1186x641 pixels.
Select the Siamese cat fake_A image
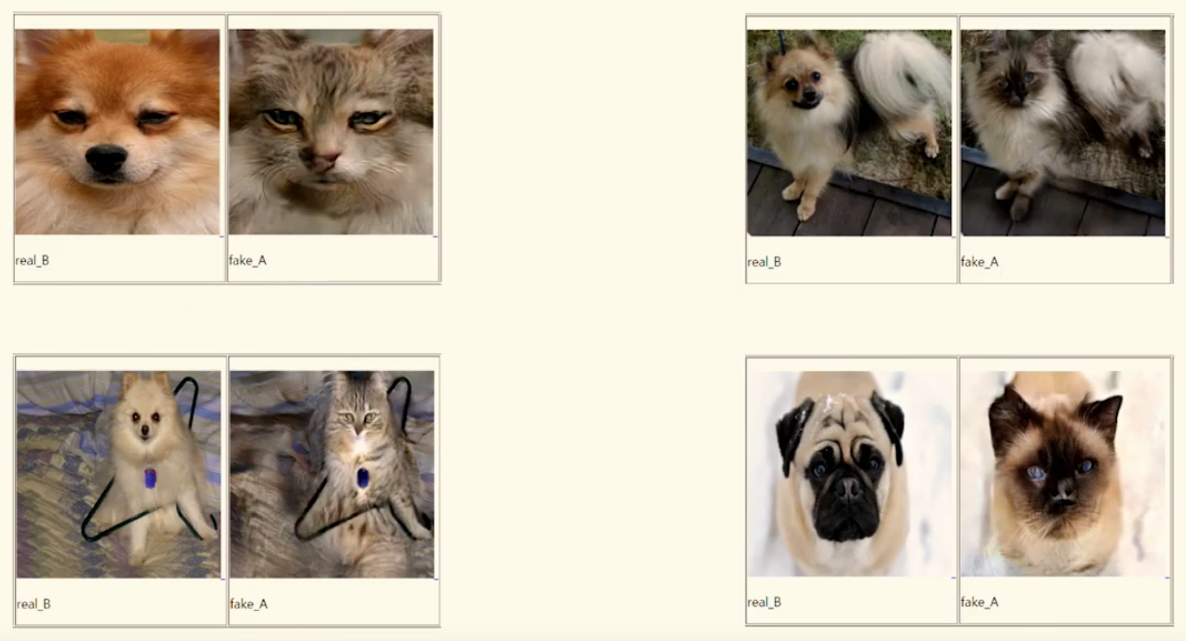point(1064,474)
